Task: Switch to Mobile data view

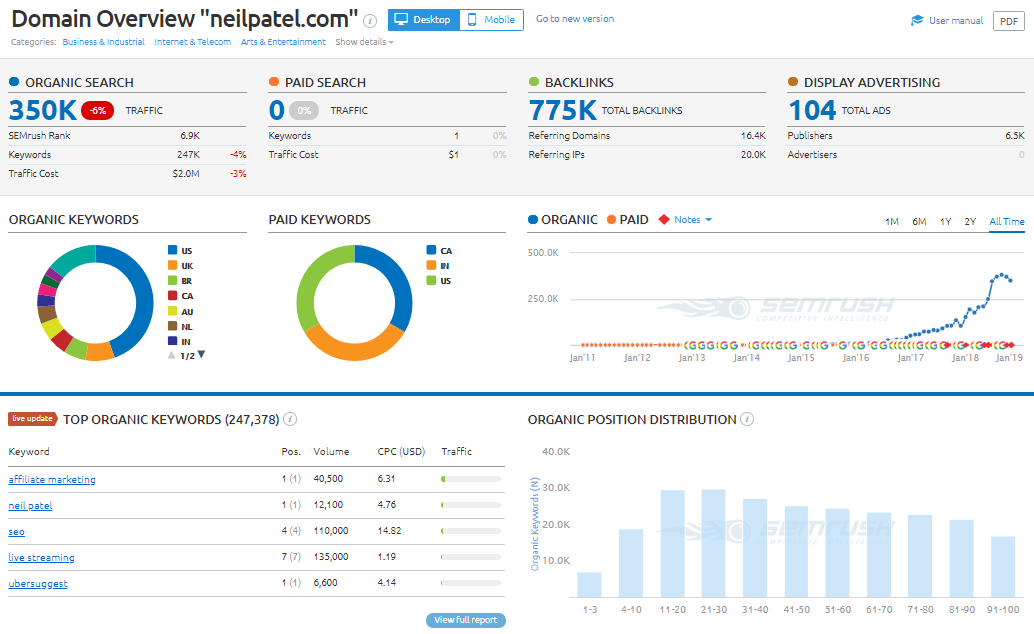Action: pos(491,20)
